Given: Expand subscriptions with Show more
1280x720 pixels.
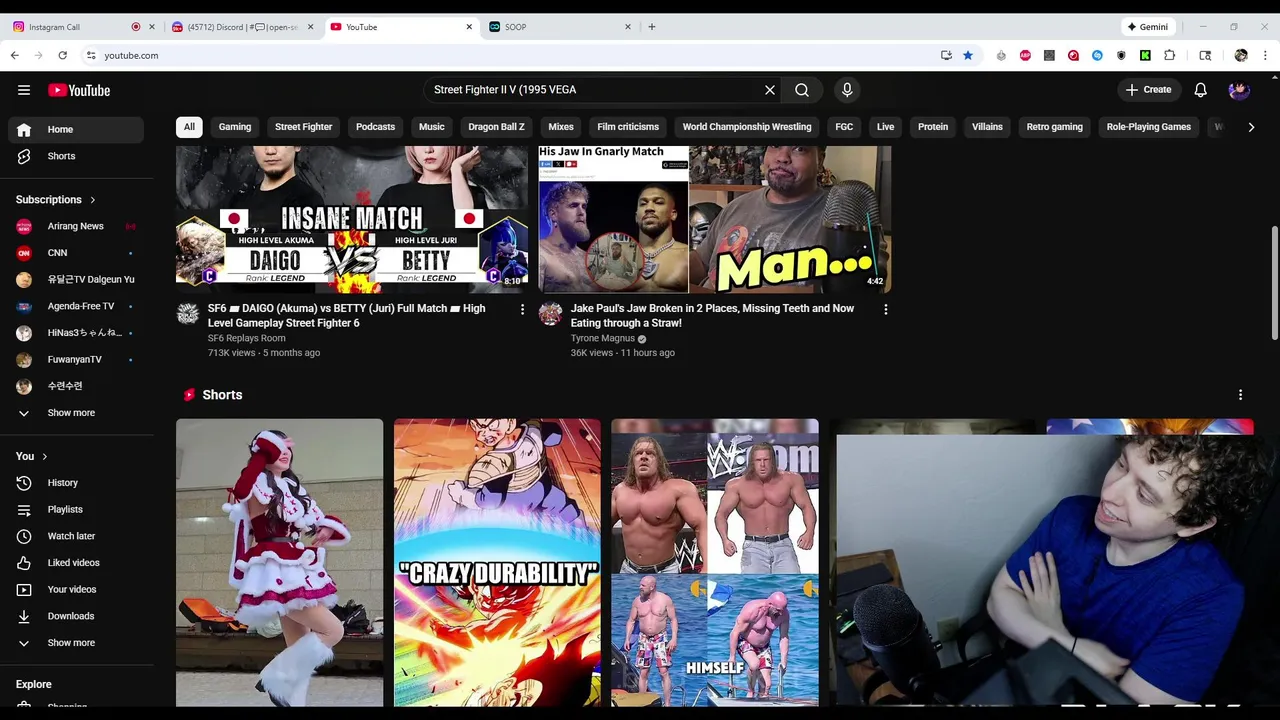Looking at the screenshot, I should (x=76, y=413).
